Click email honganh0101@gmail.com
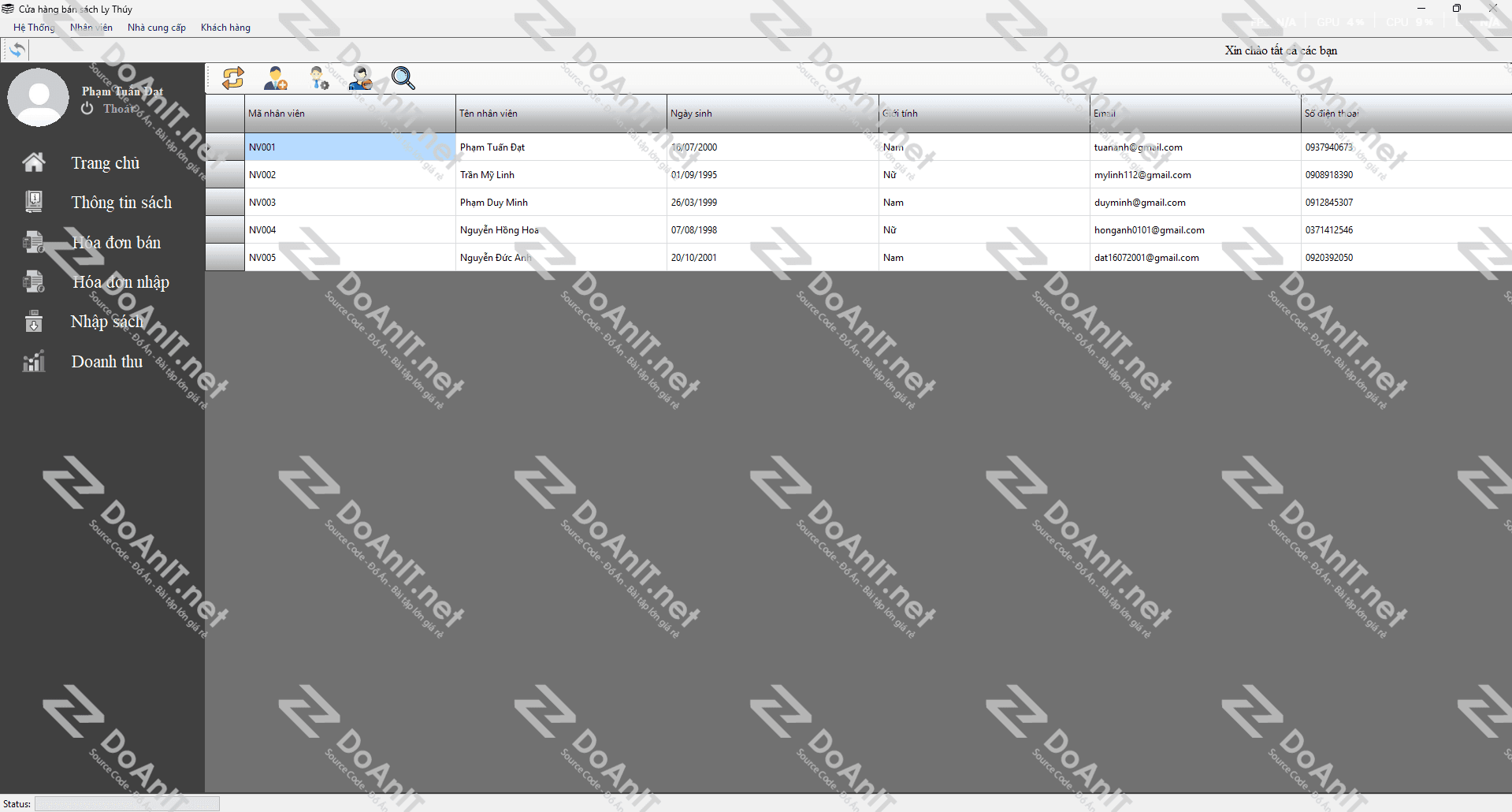This screenshot has width=1512, height=812. (x=1195, y=230)
